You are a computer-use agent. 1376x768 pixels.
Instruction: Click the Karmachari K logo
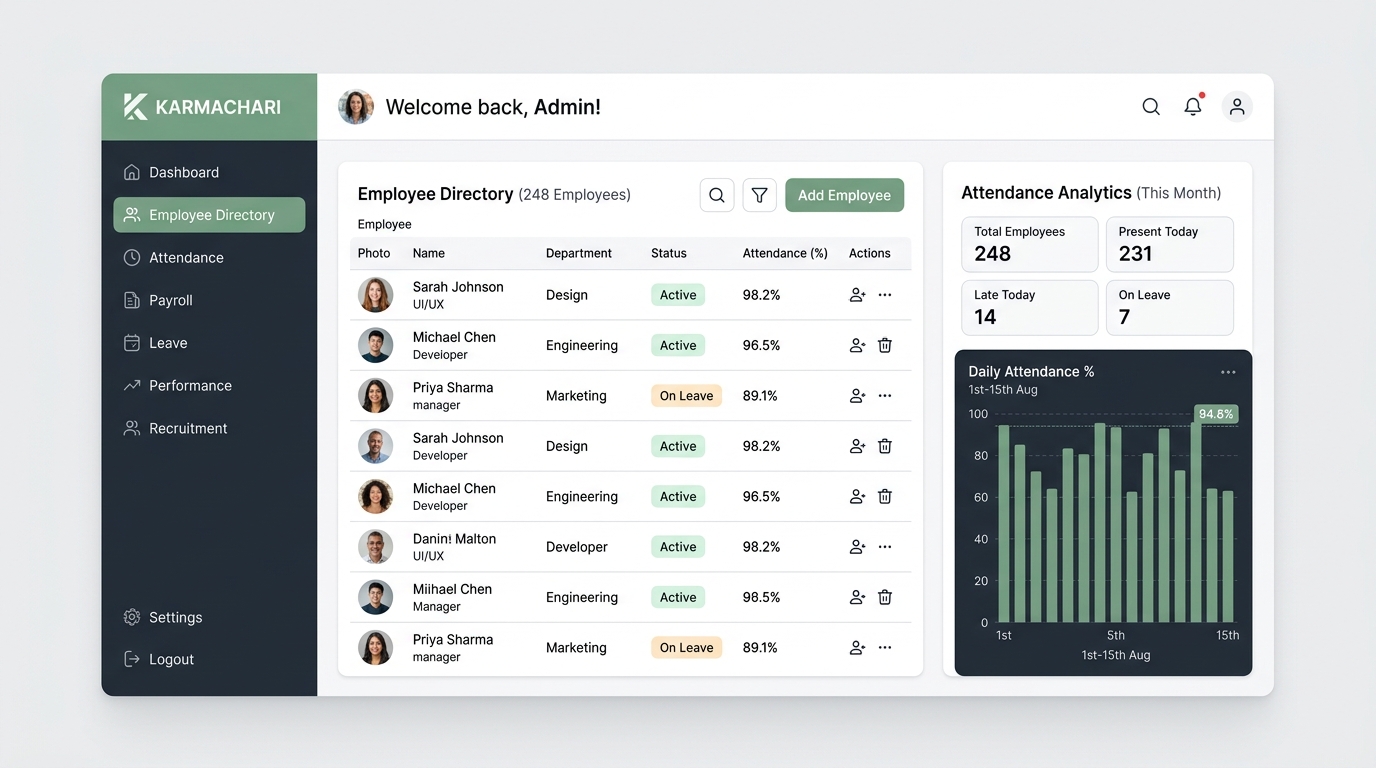136,107
